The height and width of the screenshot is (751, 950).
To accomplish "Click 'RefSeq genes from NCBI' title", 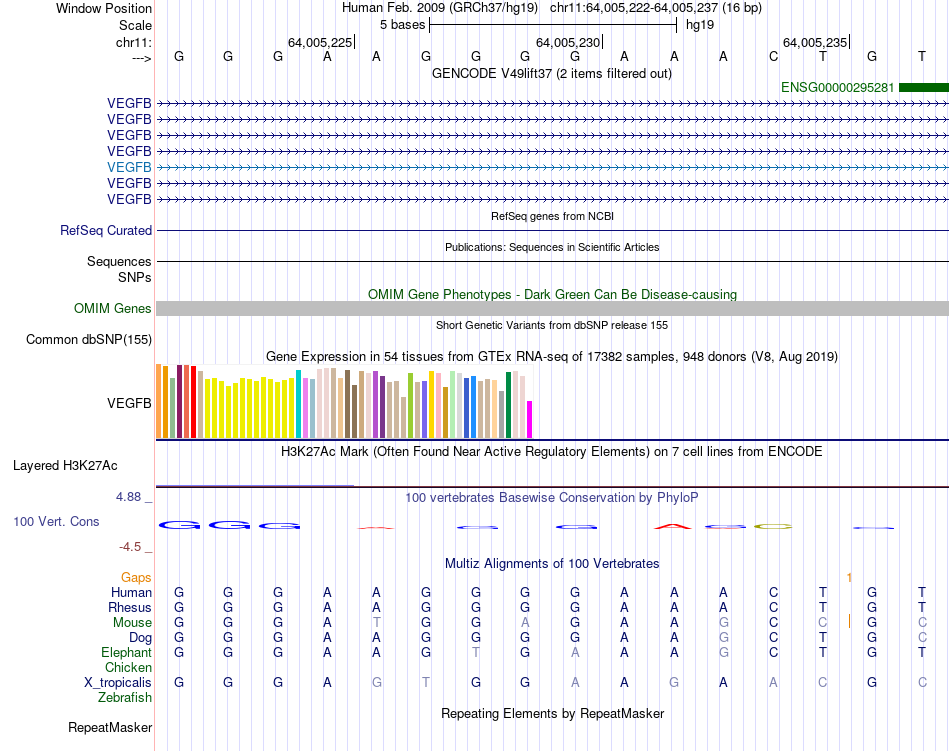I will [x=552, y=216].
